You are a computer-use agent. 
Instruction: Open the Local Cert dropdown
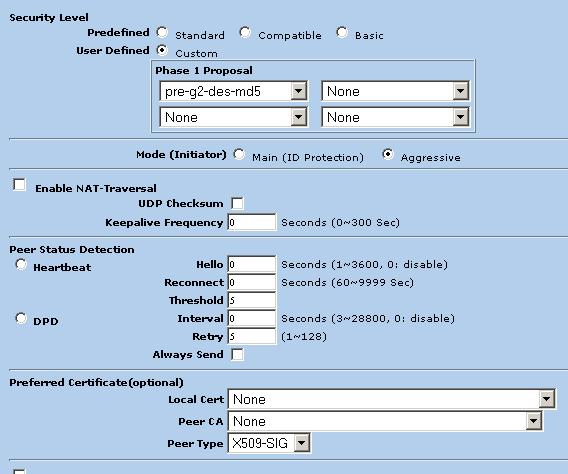391,399
